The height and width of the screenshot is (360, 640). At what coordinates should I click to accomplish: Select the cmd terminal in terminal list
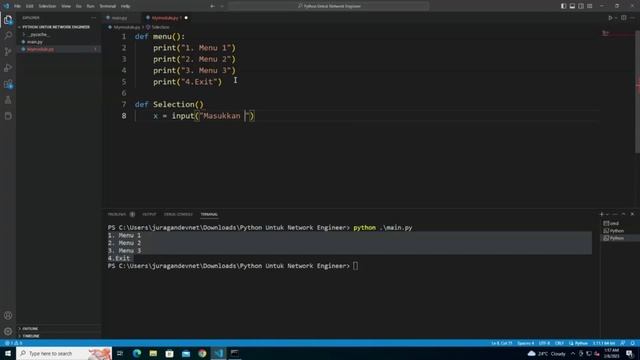click(x=612, y=223)
